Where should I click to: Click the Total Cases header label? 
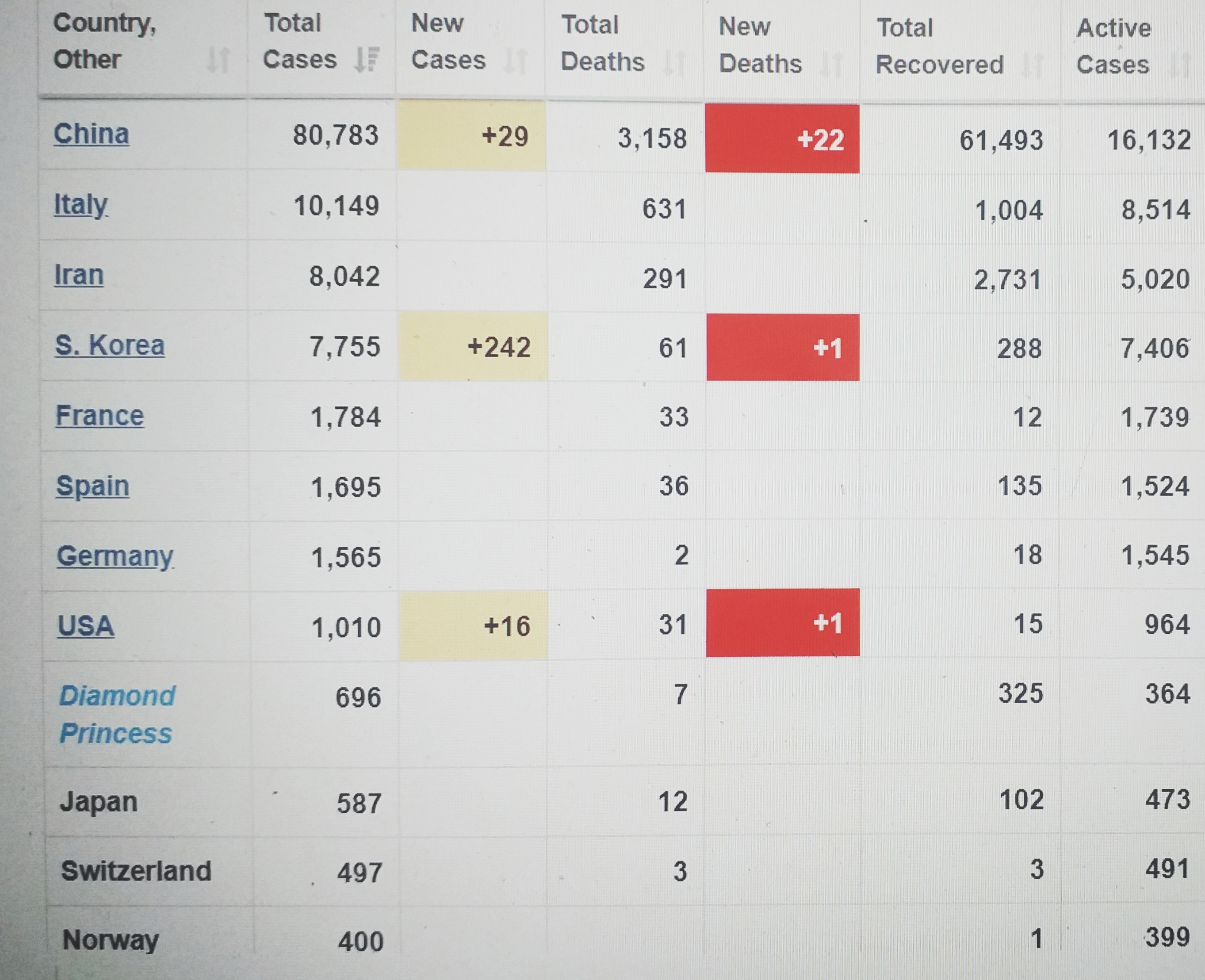click(300, 41)
